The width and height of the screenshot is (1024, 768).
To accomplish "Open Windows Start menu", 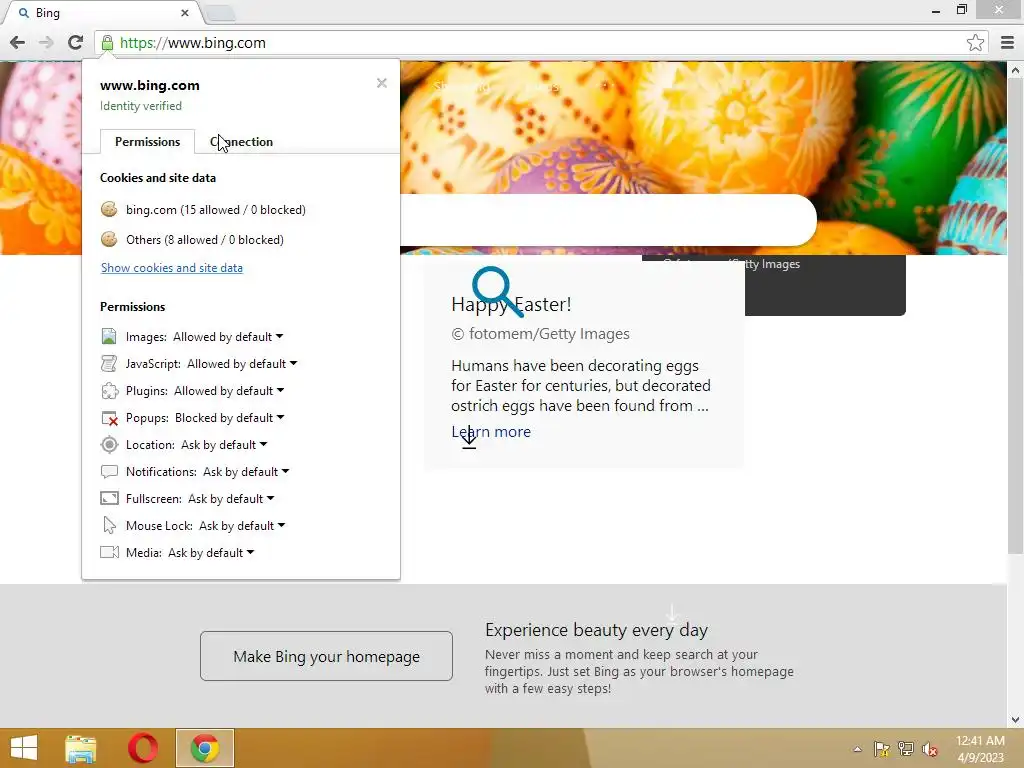I will [x=24, y=748].
